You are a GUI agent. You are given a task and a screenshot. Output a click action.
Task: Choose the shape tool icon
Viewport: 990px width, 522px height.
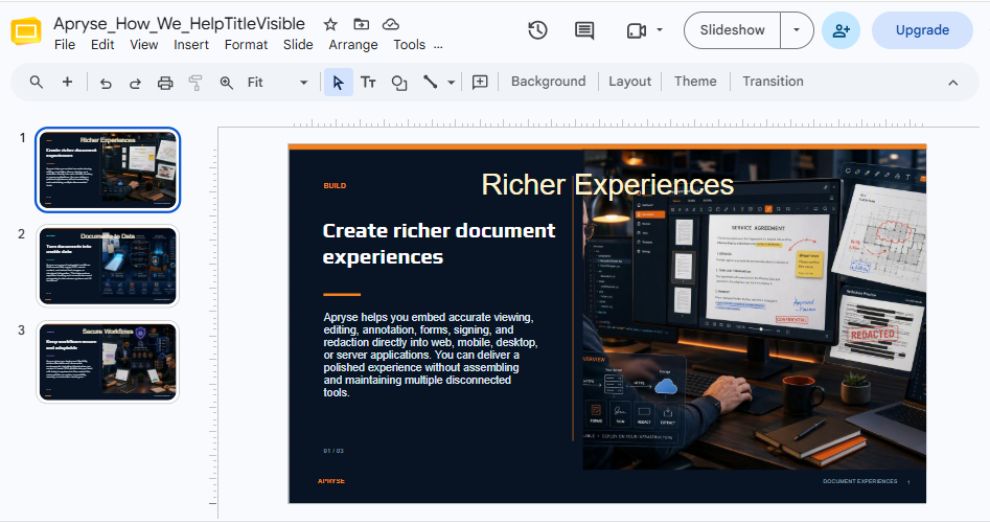tap(399, 83)
